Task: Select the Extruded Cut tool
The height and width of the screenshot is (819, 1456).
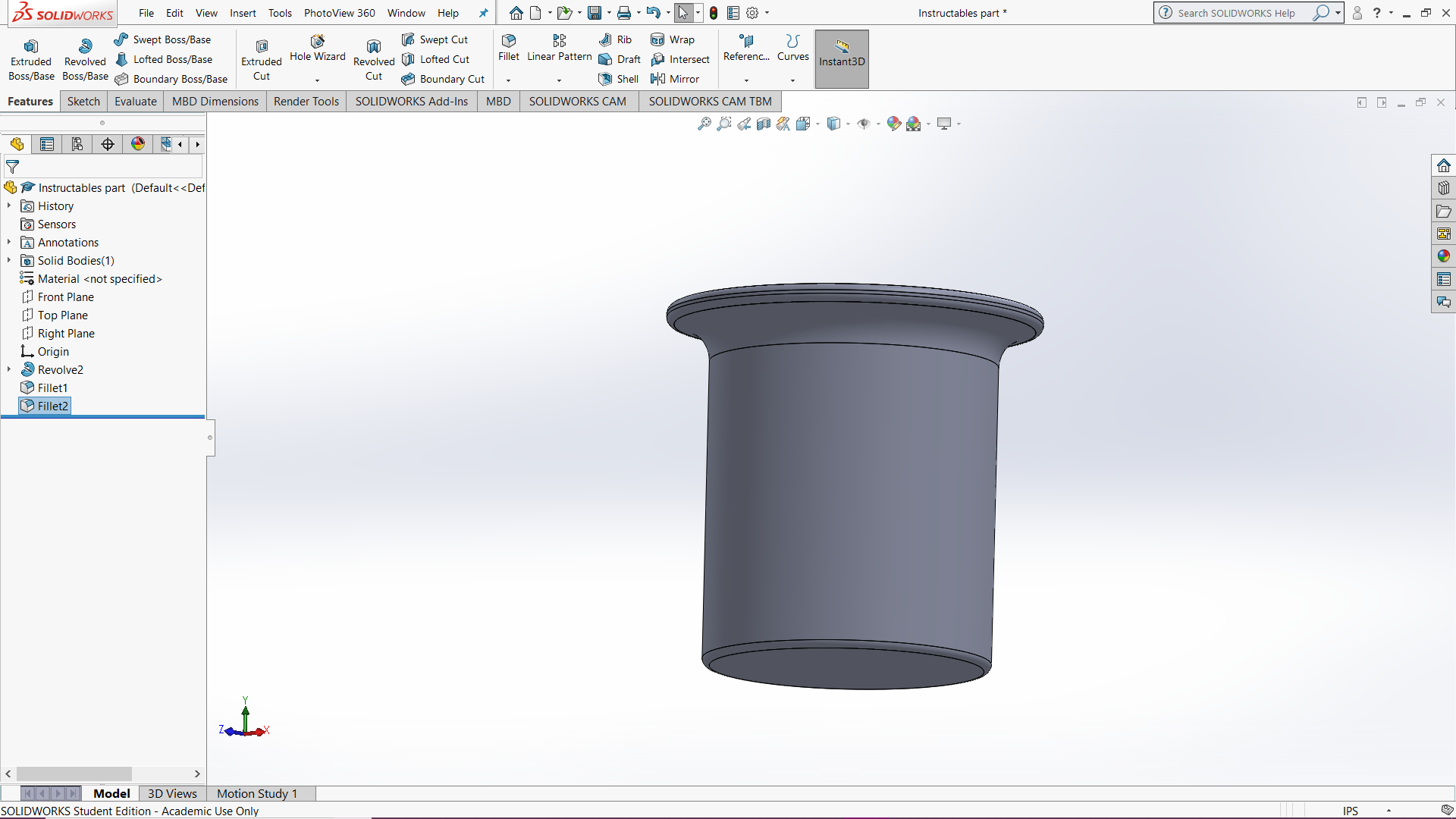Action: tap(262, 59)
